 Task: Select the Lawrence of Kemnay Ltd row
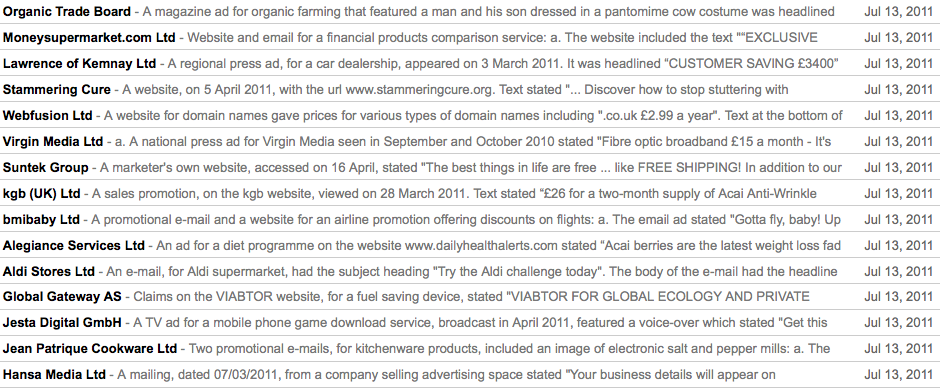(470, 64)
